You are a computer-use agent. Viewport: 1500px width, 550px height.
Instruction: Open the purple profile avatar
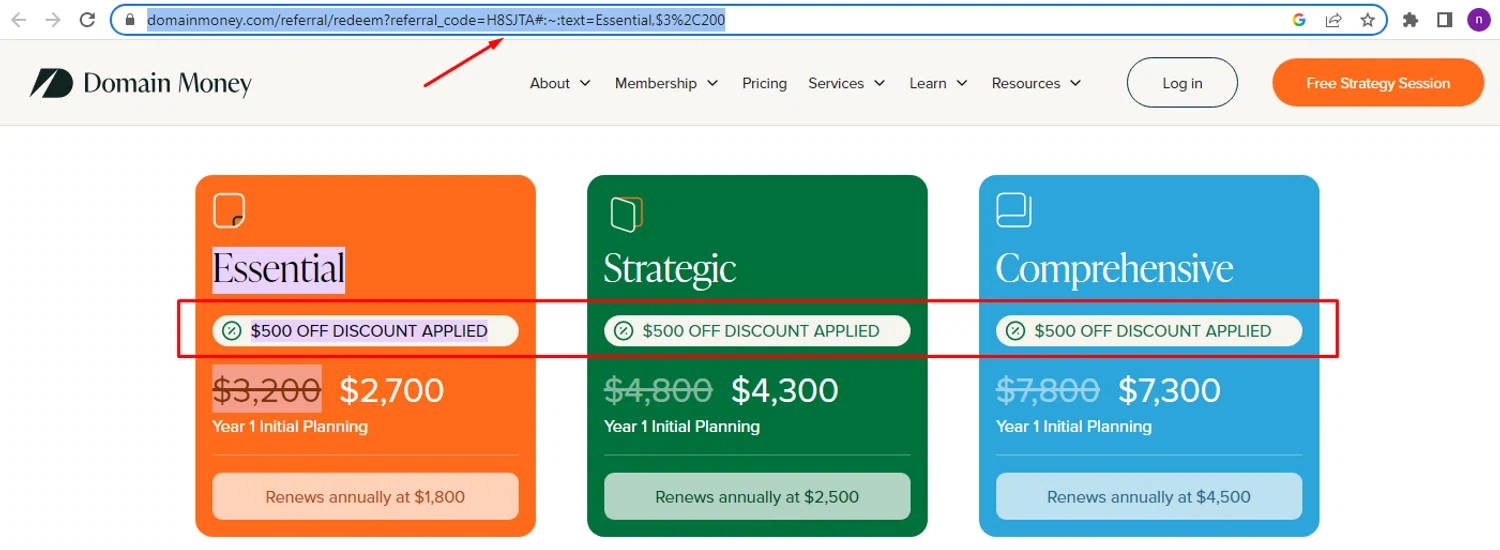click(1479, 20)
